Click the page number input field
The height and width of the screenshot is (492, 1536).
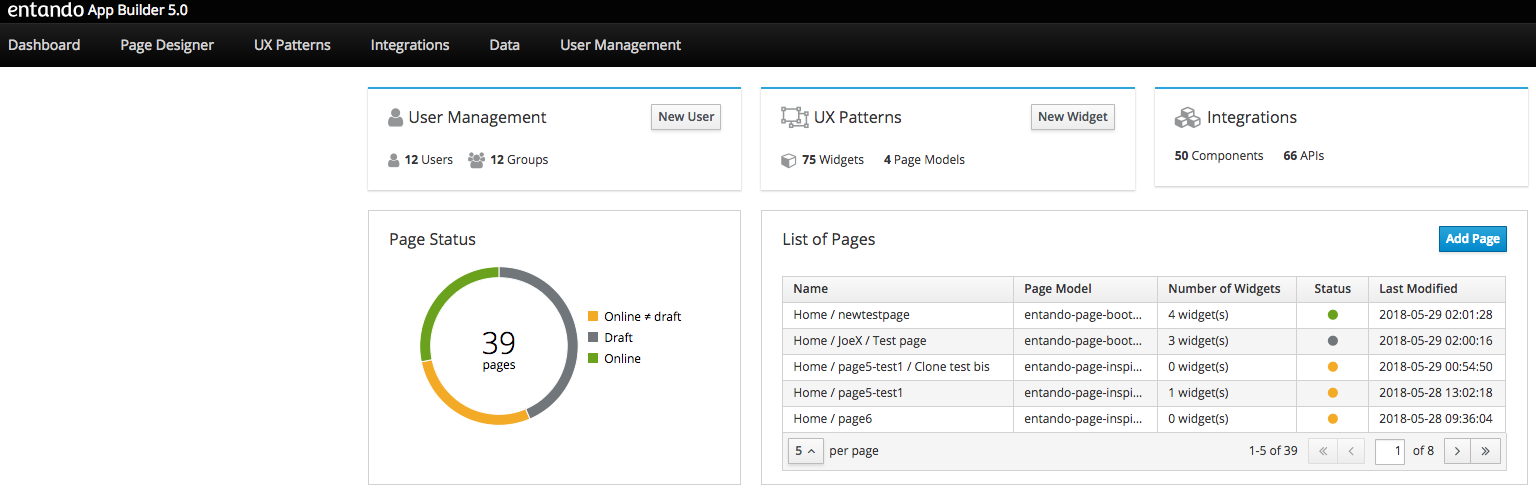[1390, 451]
